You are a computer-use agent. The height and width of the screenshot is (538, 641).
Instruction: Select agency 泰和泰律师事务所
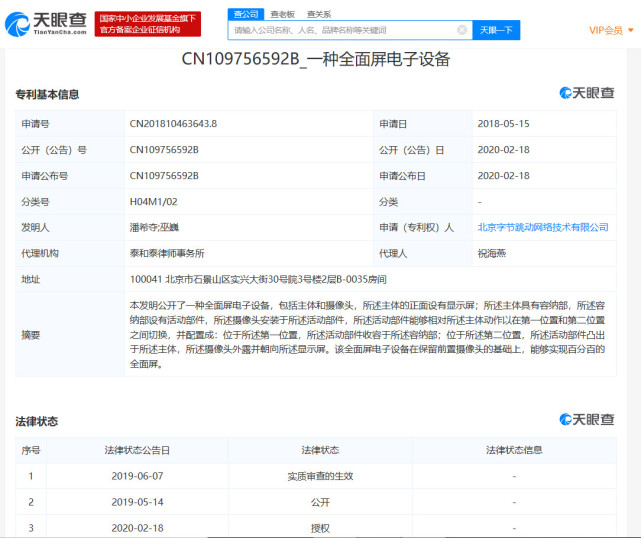167,253
